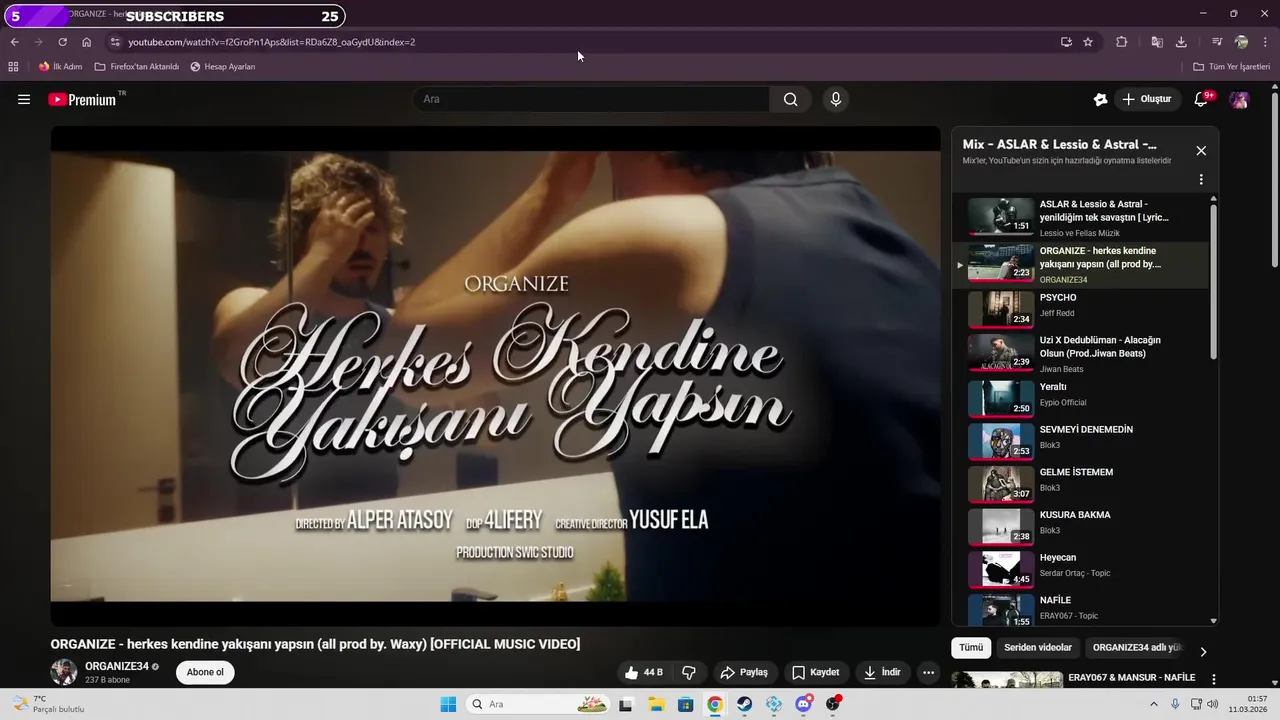Screen dimensions: 1280x720
Task: Open the Oluştur create menu
Action: point(1147,99)
